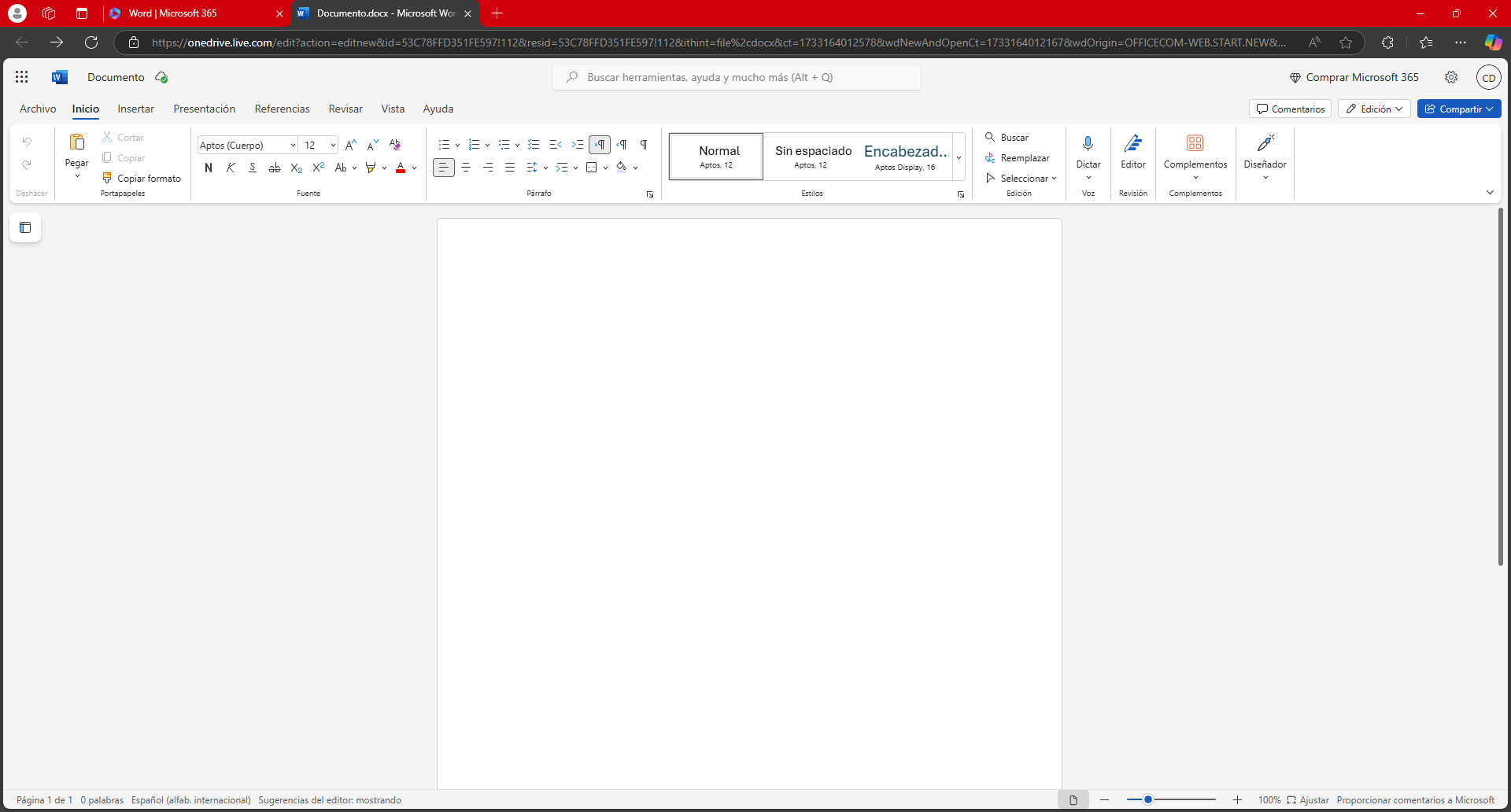1511x812 pixels.
Task: Expand the Edición mode dropdown
Action: [x=1373, y=109]
